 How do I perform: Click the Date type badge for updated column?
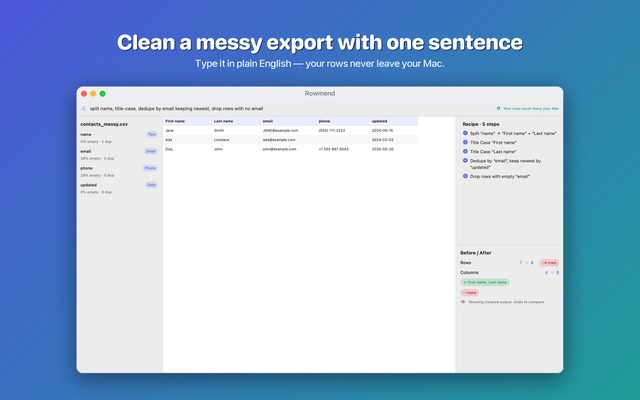click(x=151, y=185)
